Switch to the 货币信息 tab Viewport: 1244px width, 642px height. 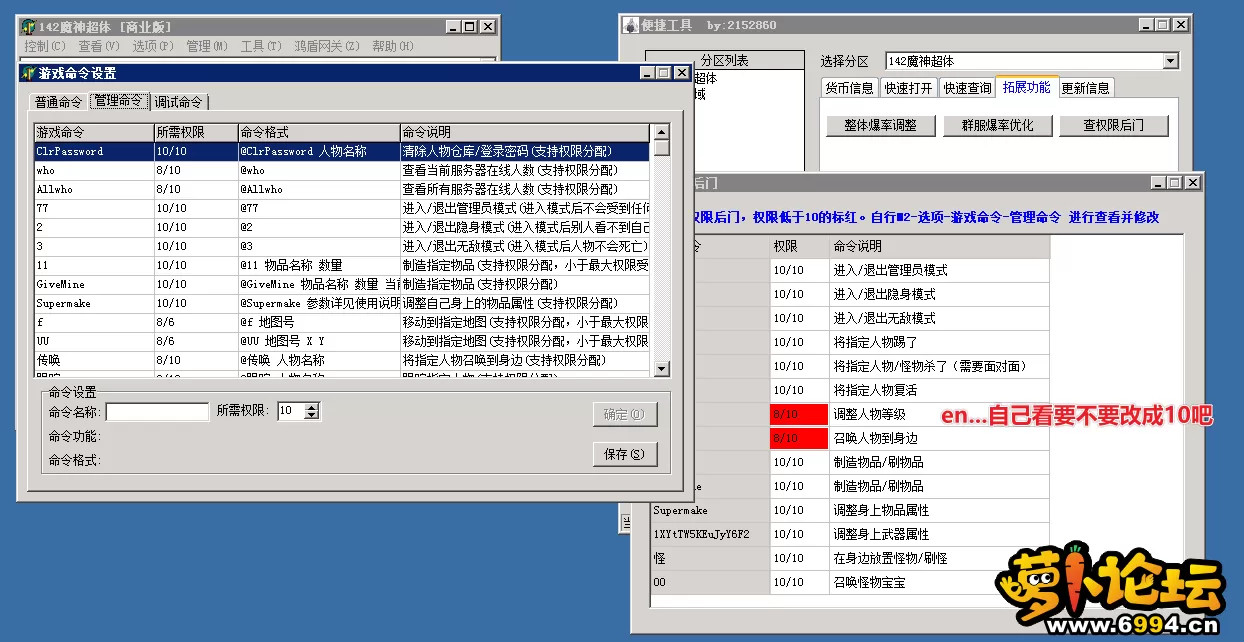click(x=849, y=88)
